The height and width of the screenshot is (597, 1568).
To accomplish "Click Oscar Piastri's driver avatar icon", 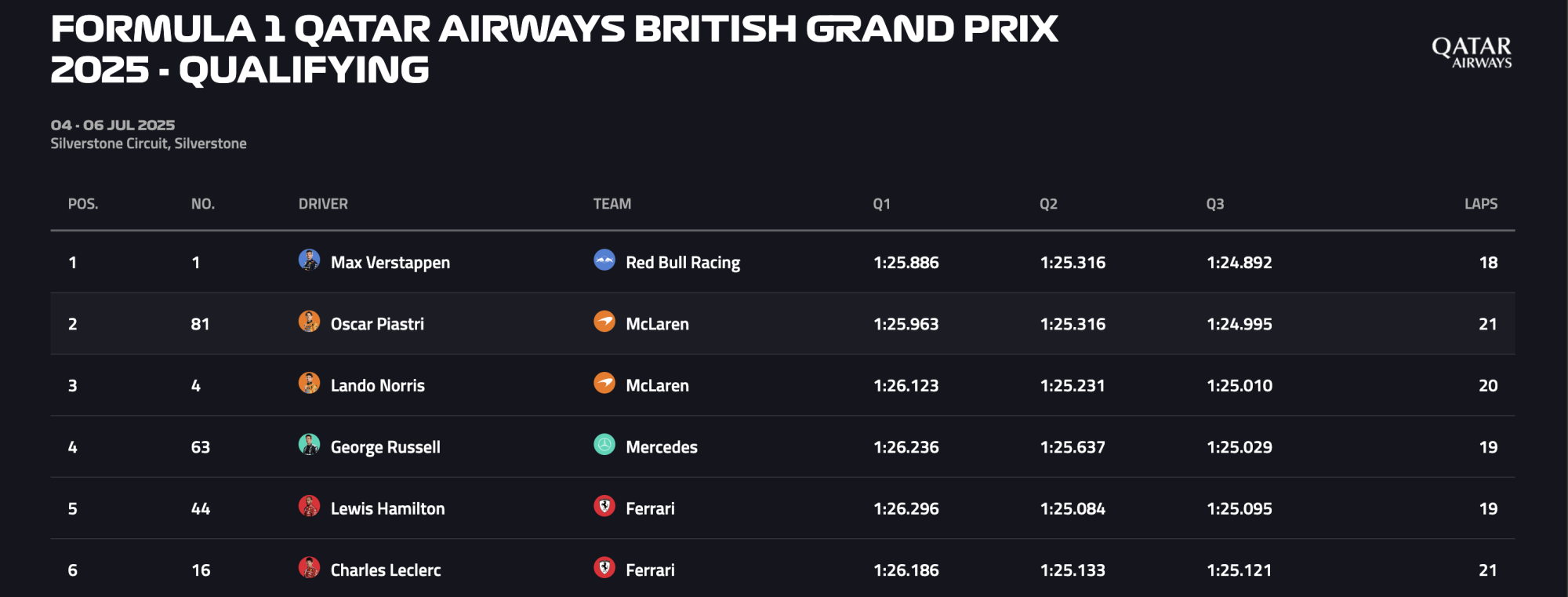I will 309,322.
